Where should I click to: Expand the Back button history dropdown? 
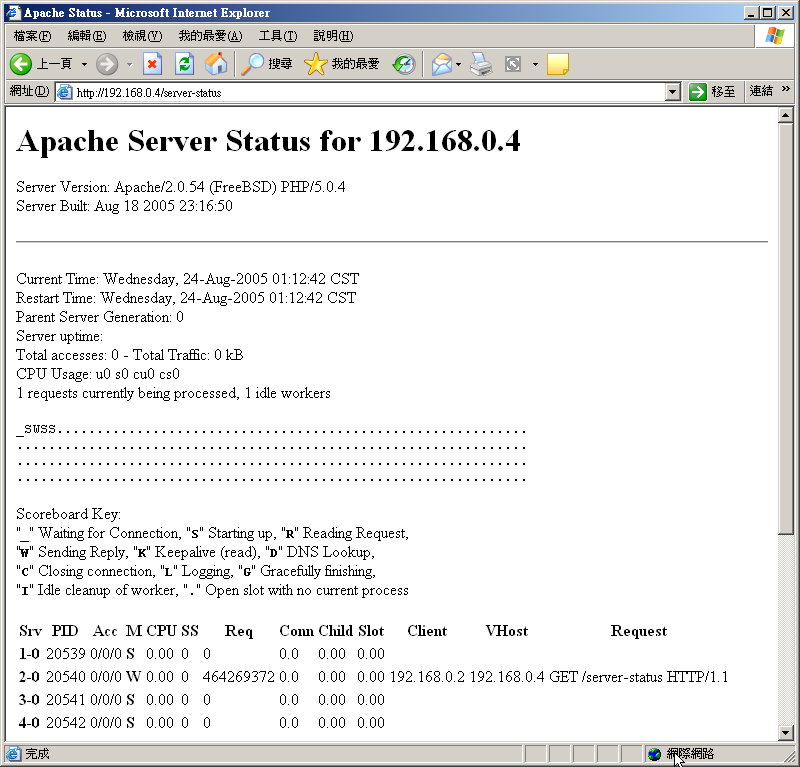click(x=84, y=64)
